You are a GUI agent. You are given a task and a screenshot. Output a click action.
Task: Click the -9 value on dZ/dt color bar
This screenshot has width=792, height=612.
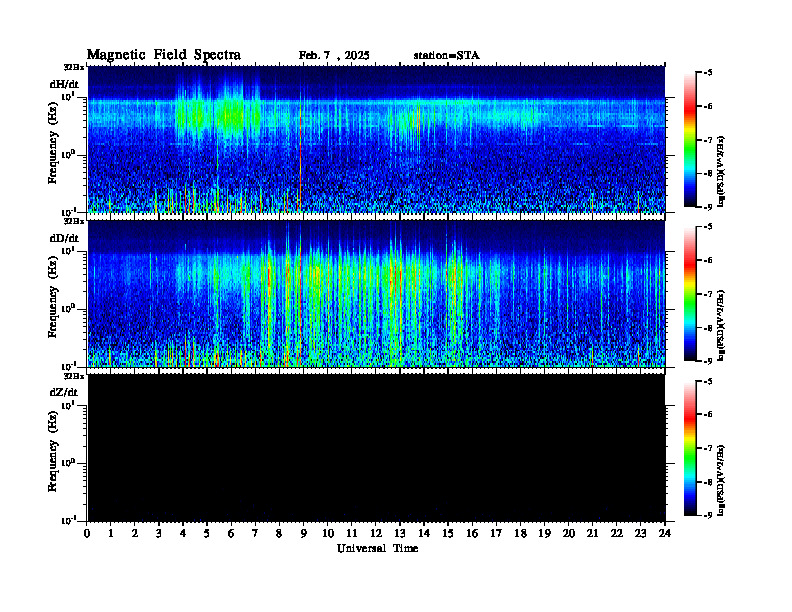(708, 515)
